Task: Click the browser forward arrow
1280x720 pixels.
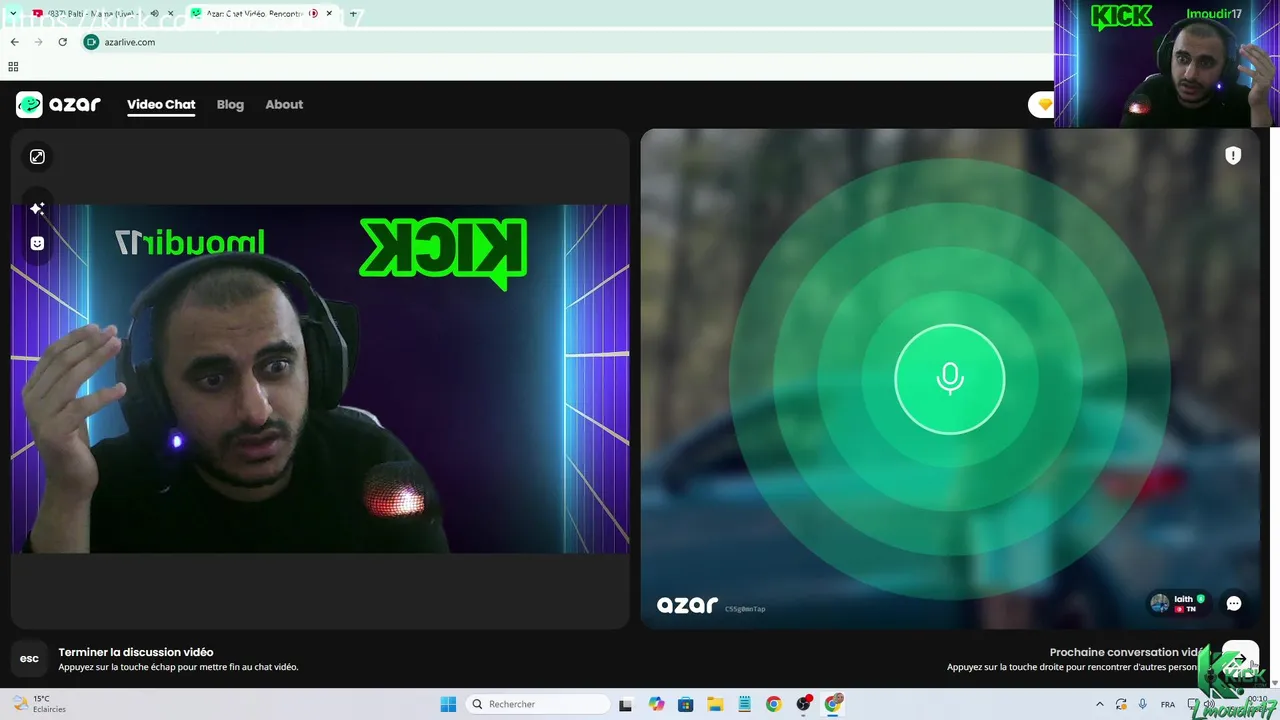Action: [x=38, y=42]
